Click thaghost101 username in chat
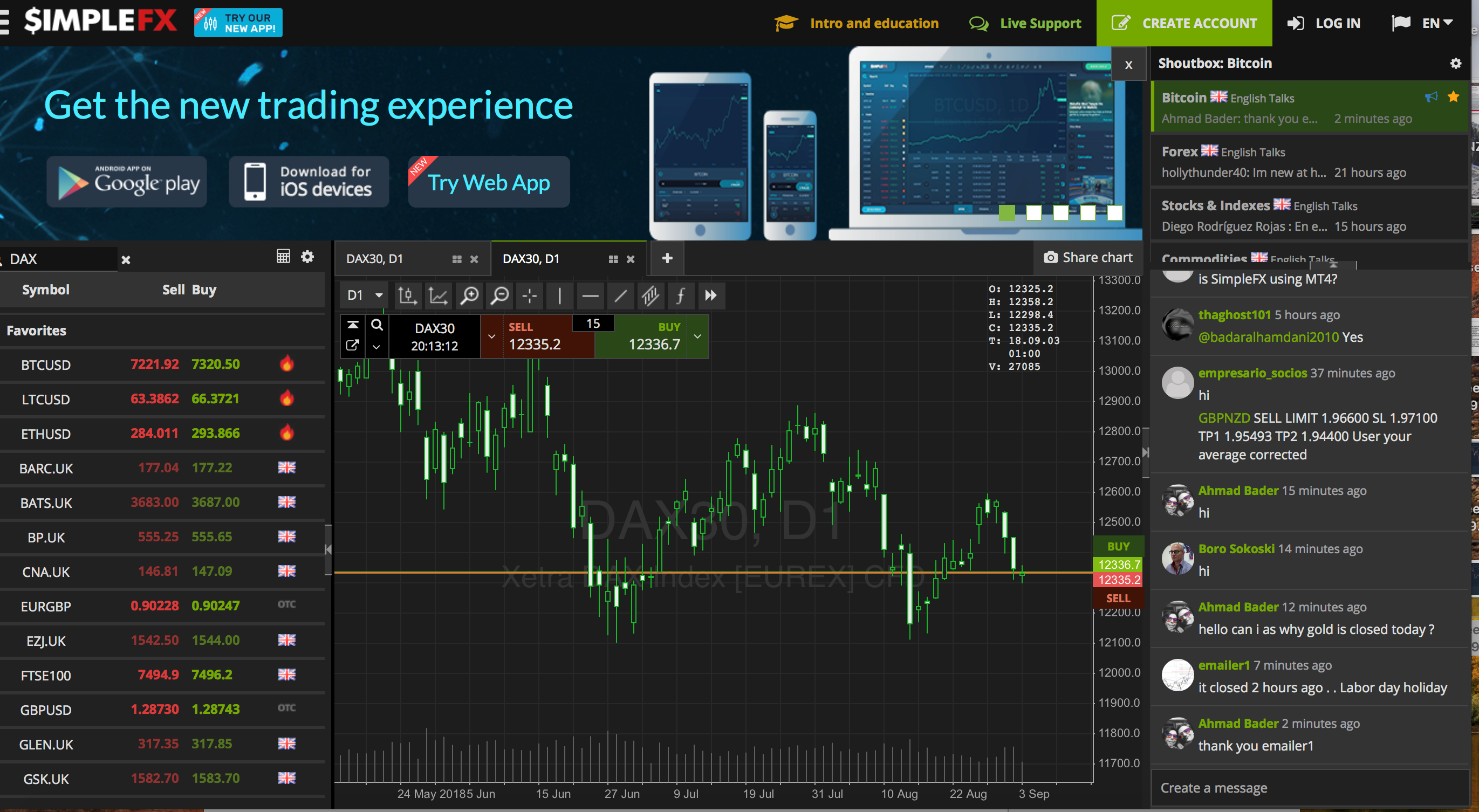The height and width of the screenshot is (812, 1479). [1235, 314]
